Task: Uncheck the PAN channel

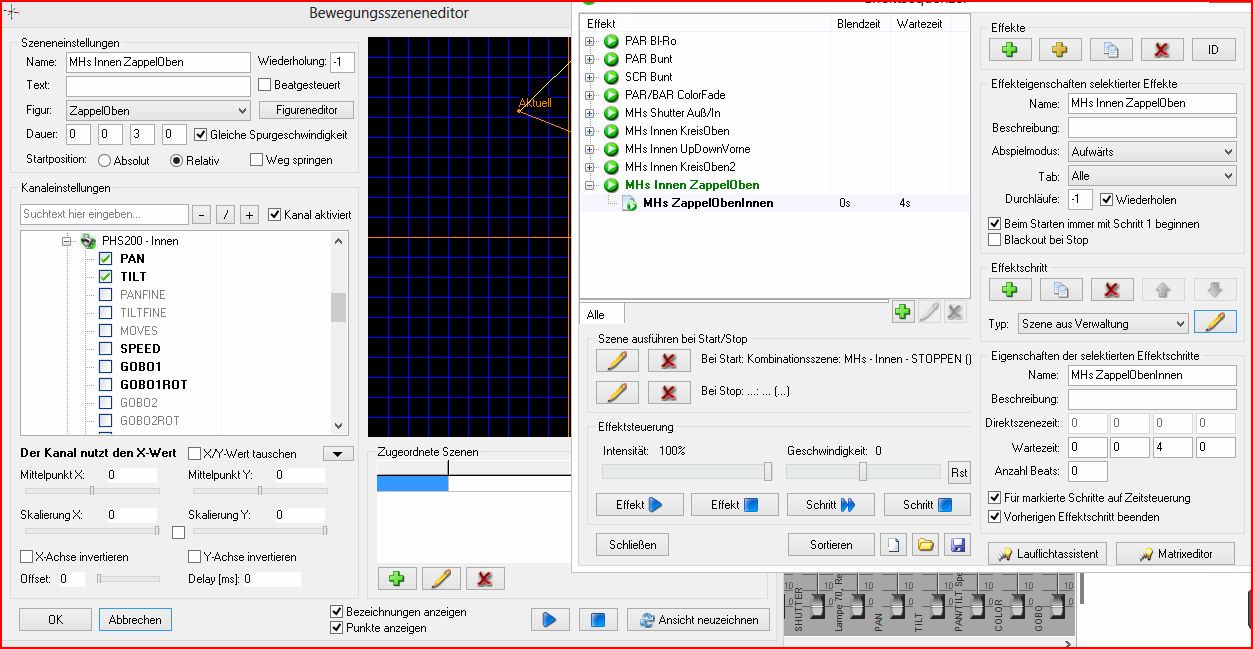Action: pyautogui.click(x=105, y=259)
